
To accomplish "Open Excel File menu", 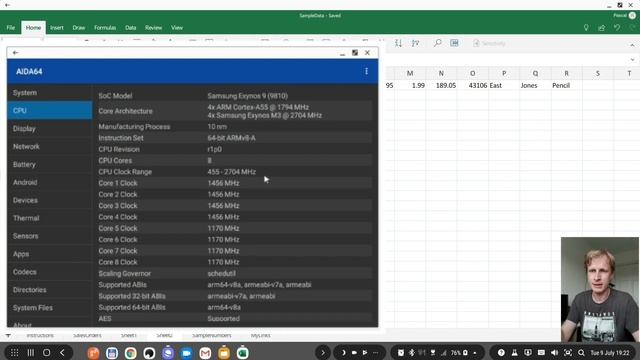I will 11,28.
